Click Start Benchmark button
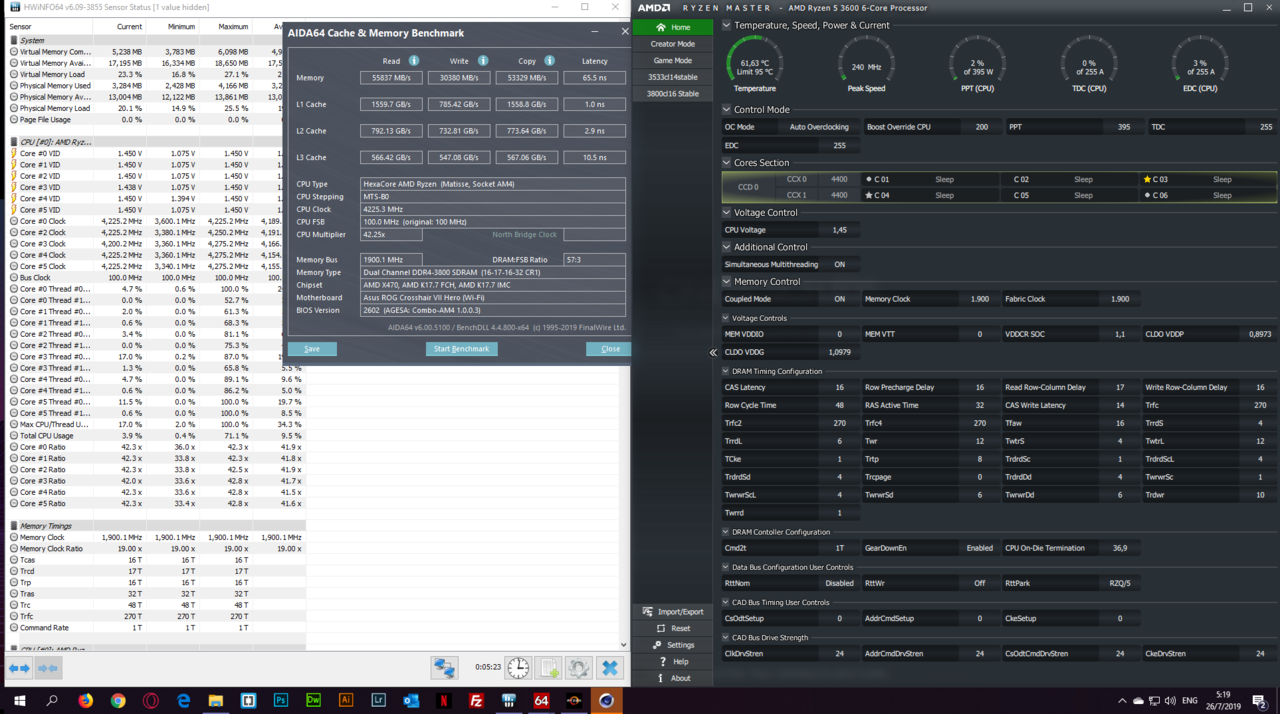 tap(461, 349)
